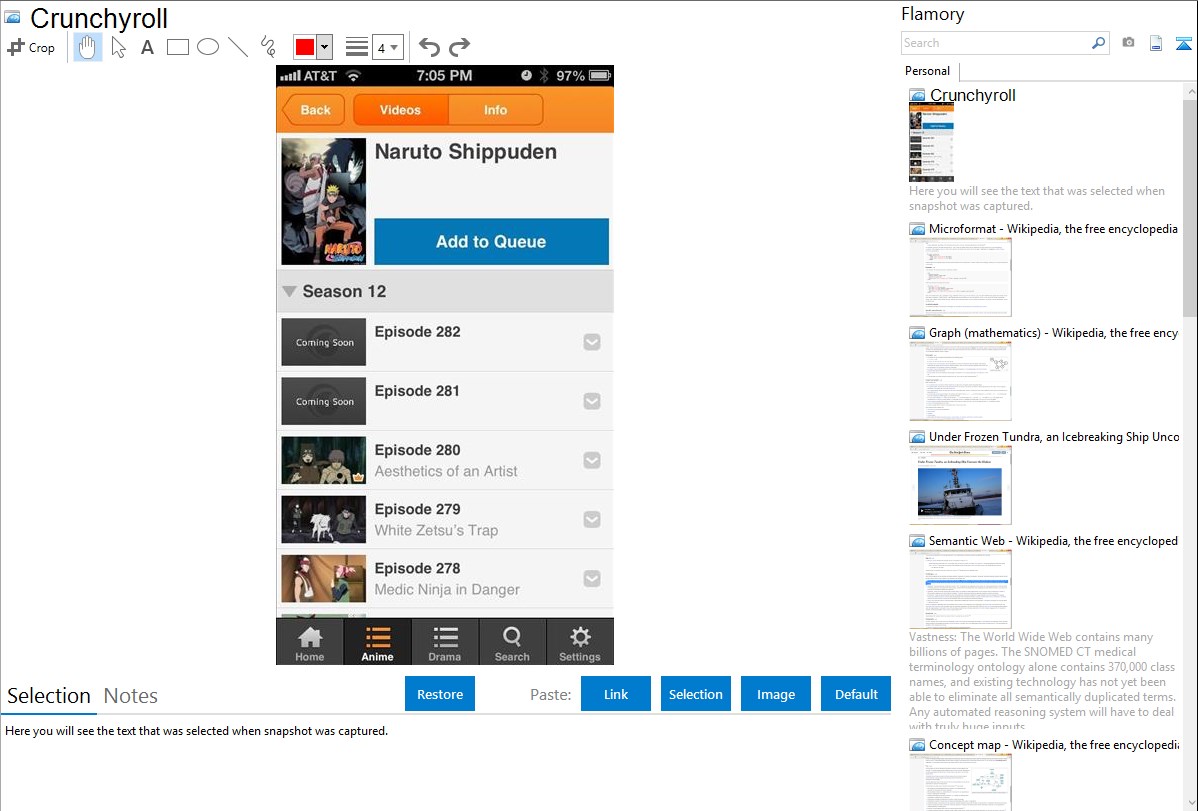Click the 'Naruto Shippuden' series title text
The width and height of the screenshot is (1198, 811).
(x=465, y=152)
